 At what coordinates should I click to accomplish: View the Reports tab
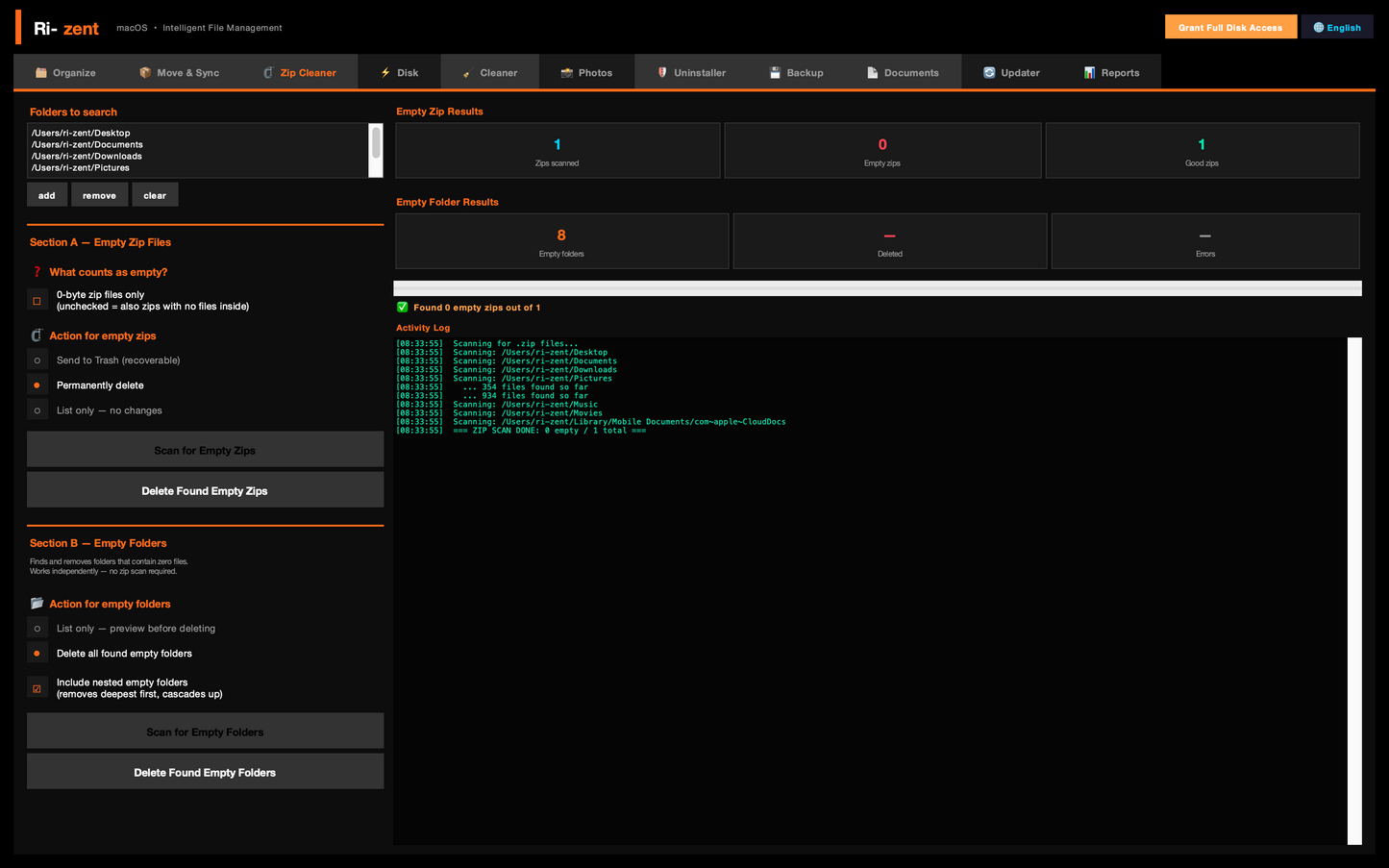click(x=1111, y=72)
